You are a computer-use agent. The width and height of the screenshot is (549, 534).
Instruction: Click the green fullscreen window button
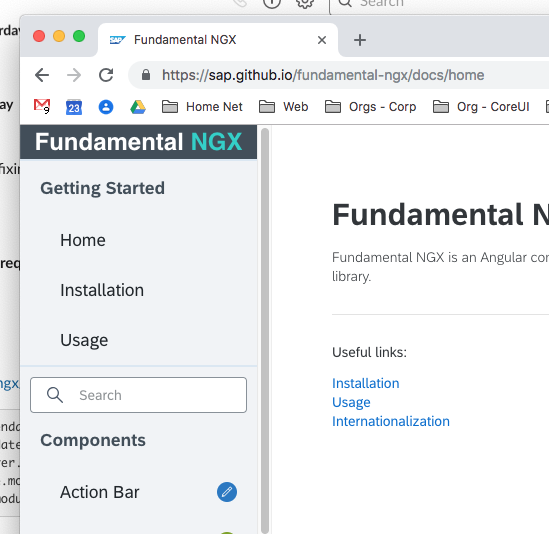click(x=79, y=36)
